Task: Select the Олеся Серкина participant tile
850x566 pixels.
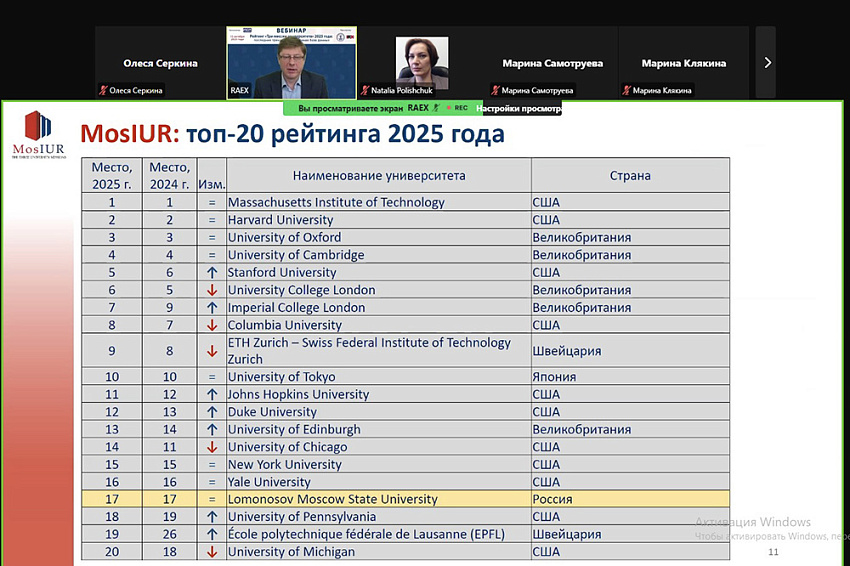Action: coord(160,62)
